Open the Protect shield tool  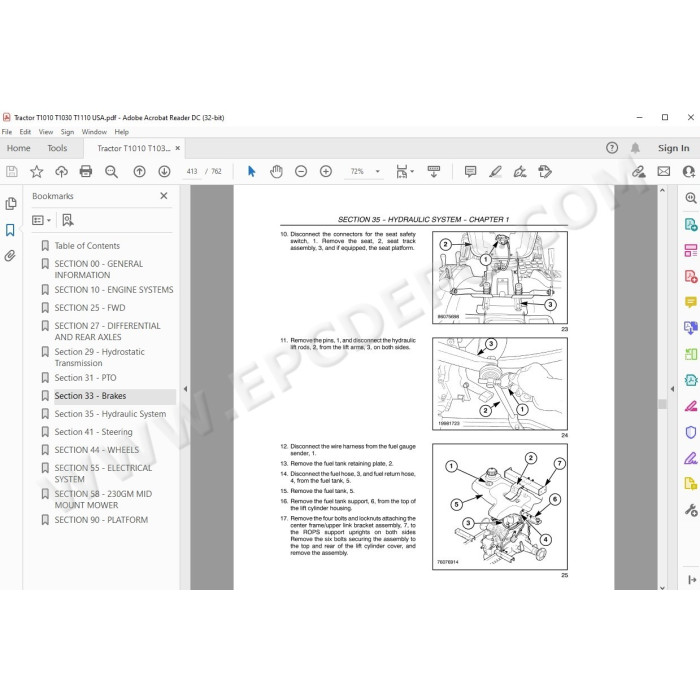691,432
